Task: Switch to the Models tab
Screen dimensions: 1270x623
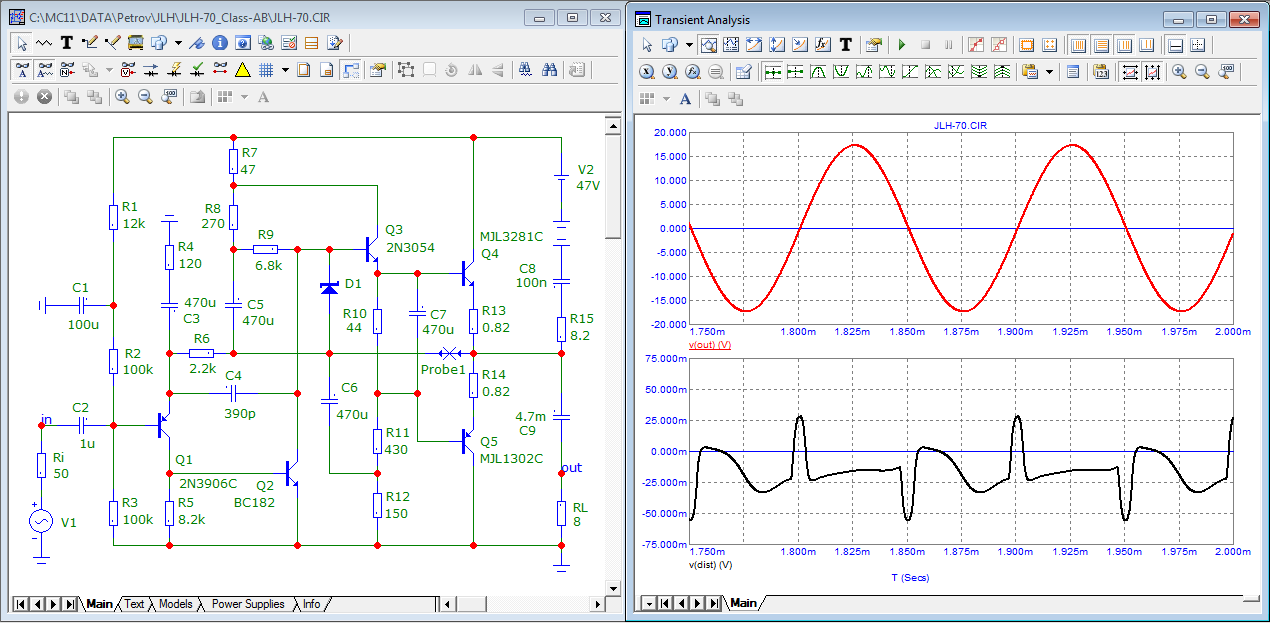Action: (175, 604)
